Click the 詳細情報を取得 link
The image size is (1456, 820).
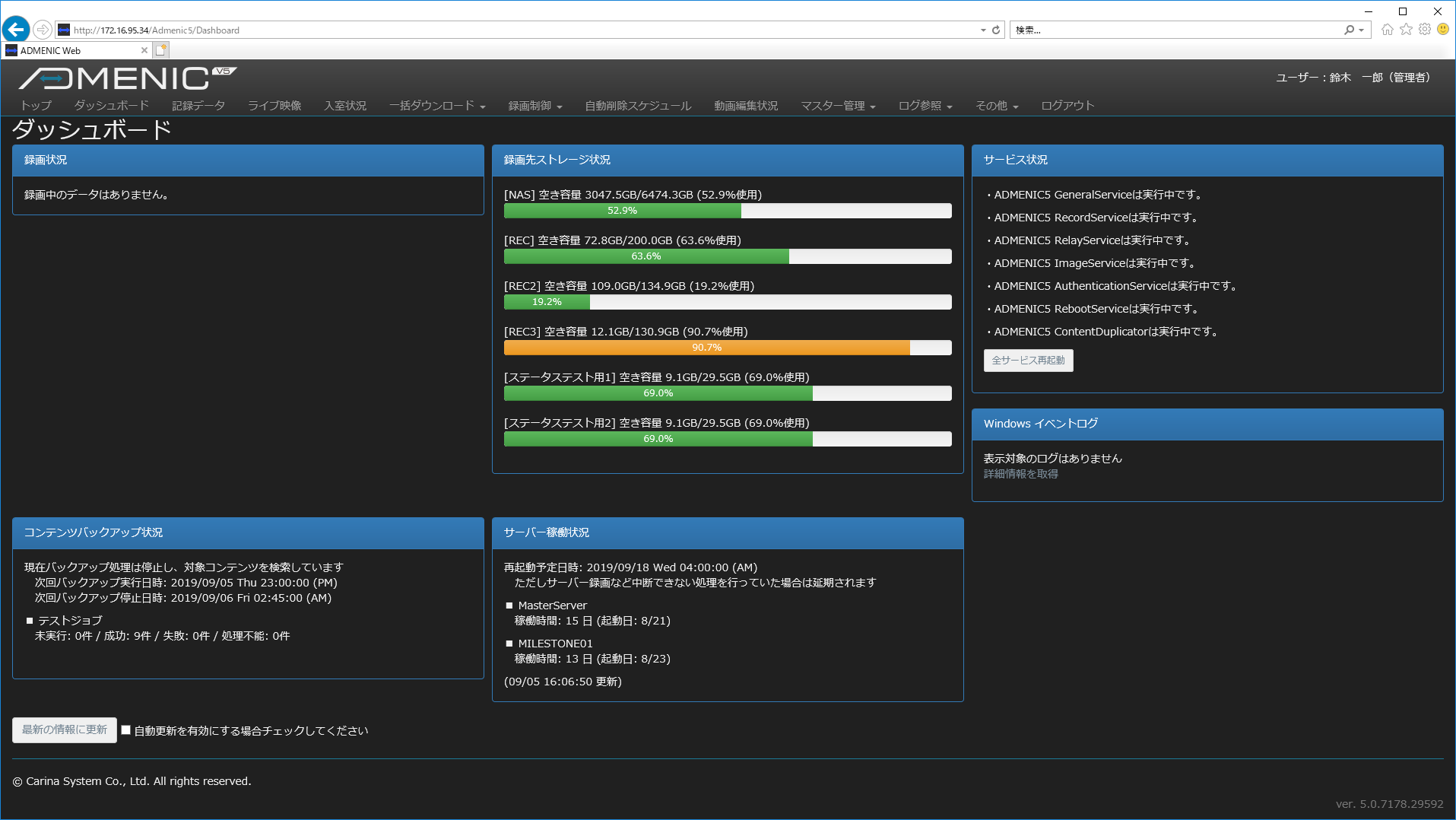[1020, 474]
